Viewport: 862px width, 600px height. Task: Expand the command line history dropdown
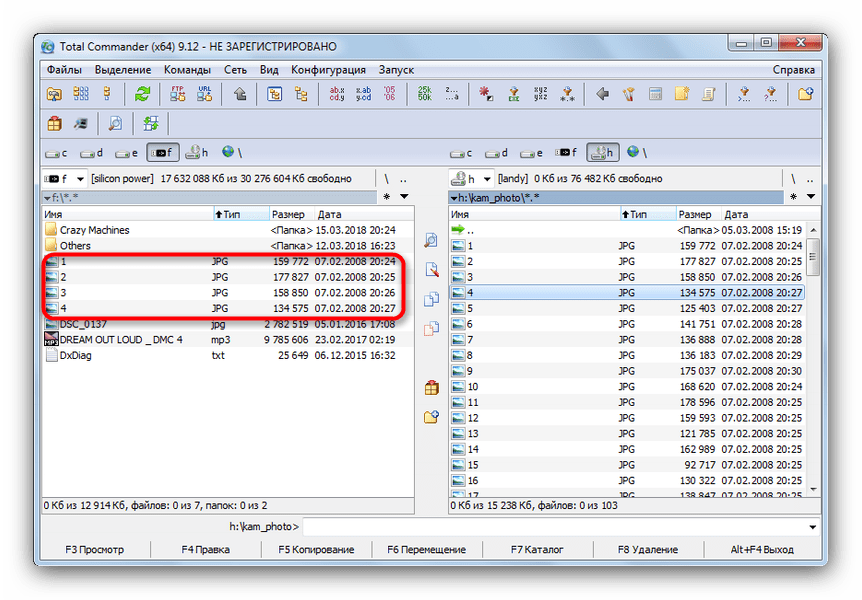(813, 527)
